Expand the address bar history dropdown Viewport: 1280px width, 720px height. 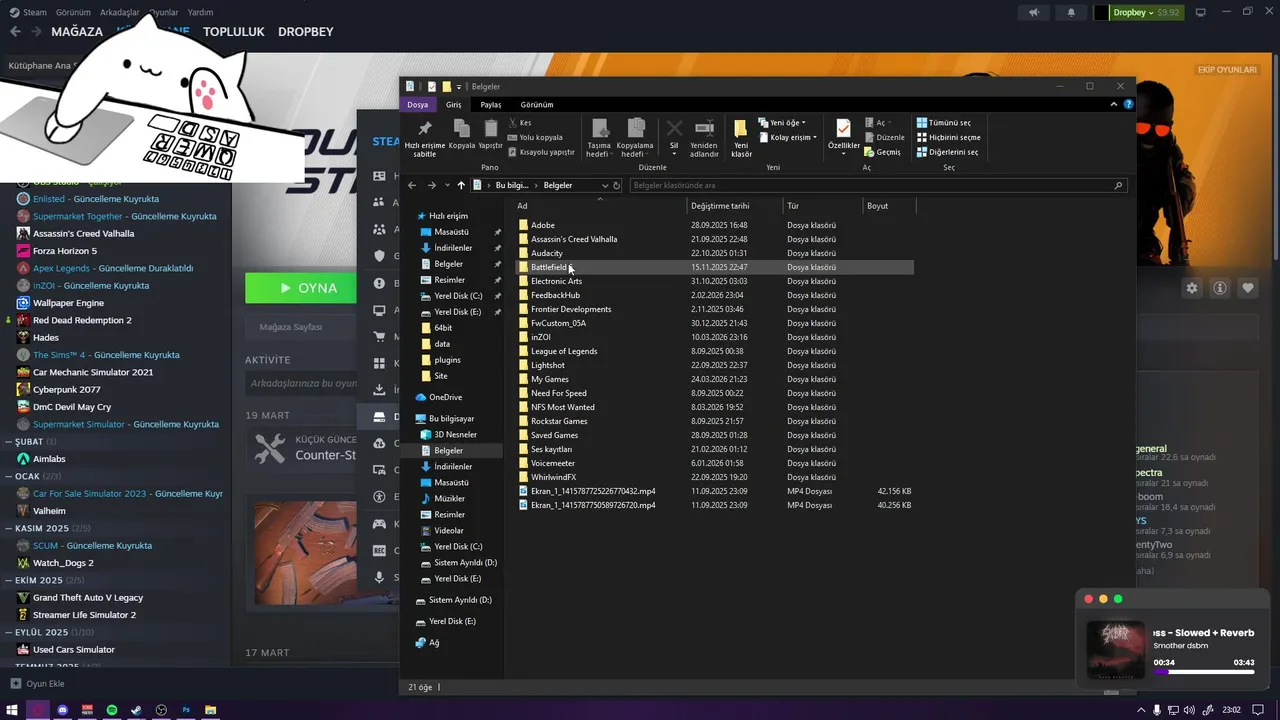click(x=604, y=185)
